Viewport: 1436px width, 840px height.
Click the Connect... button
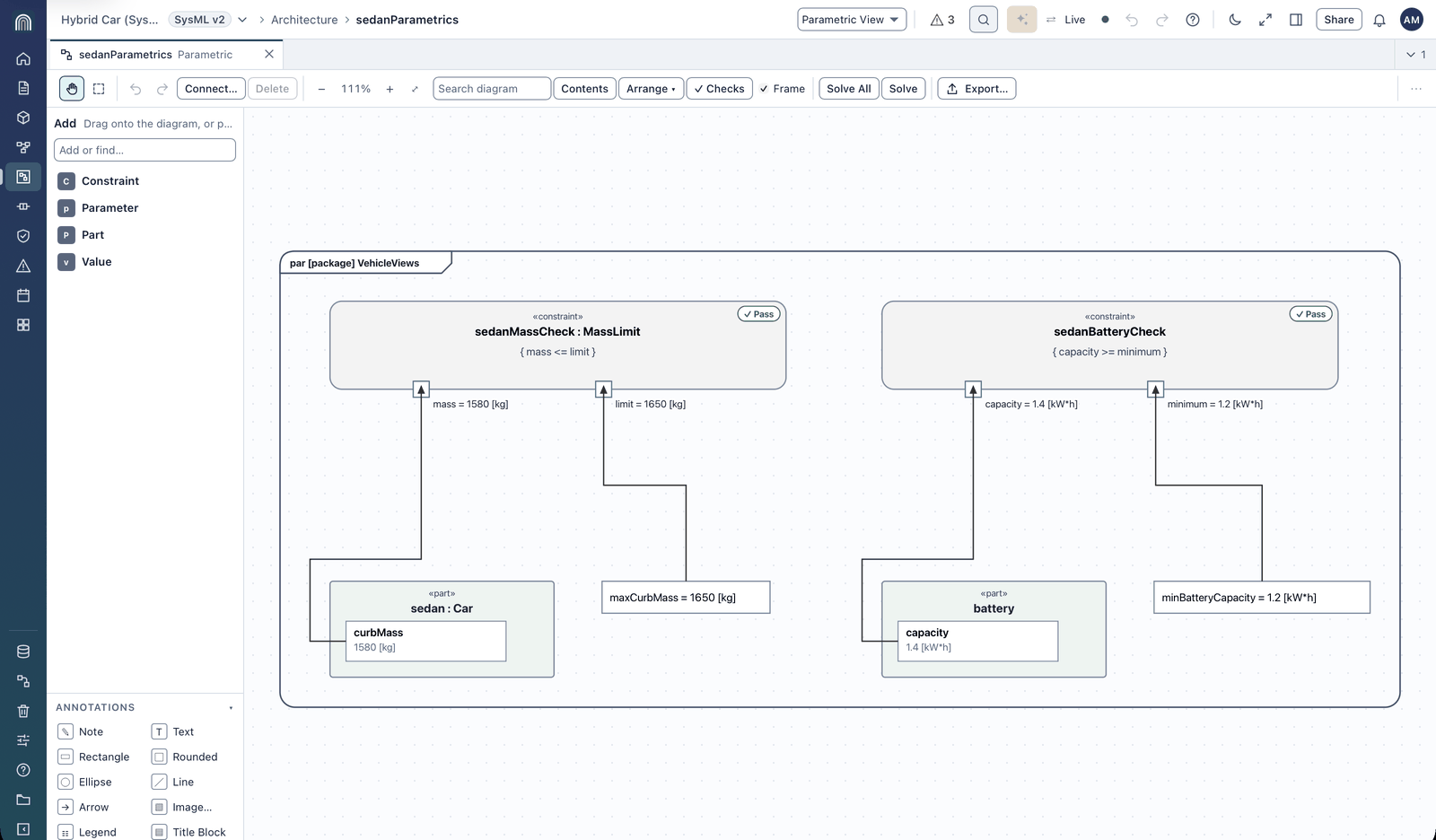211,89
